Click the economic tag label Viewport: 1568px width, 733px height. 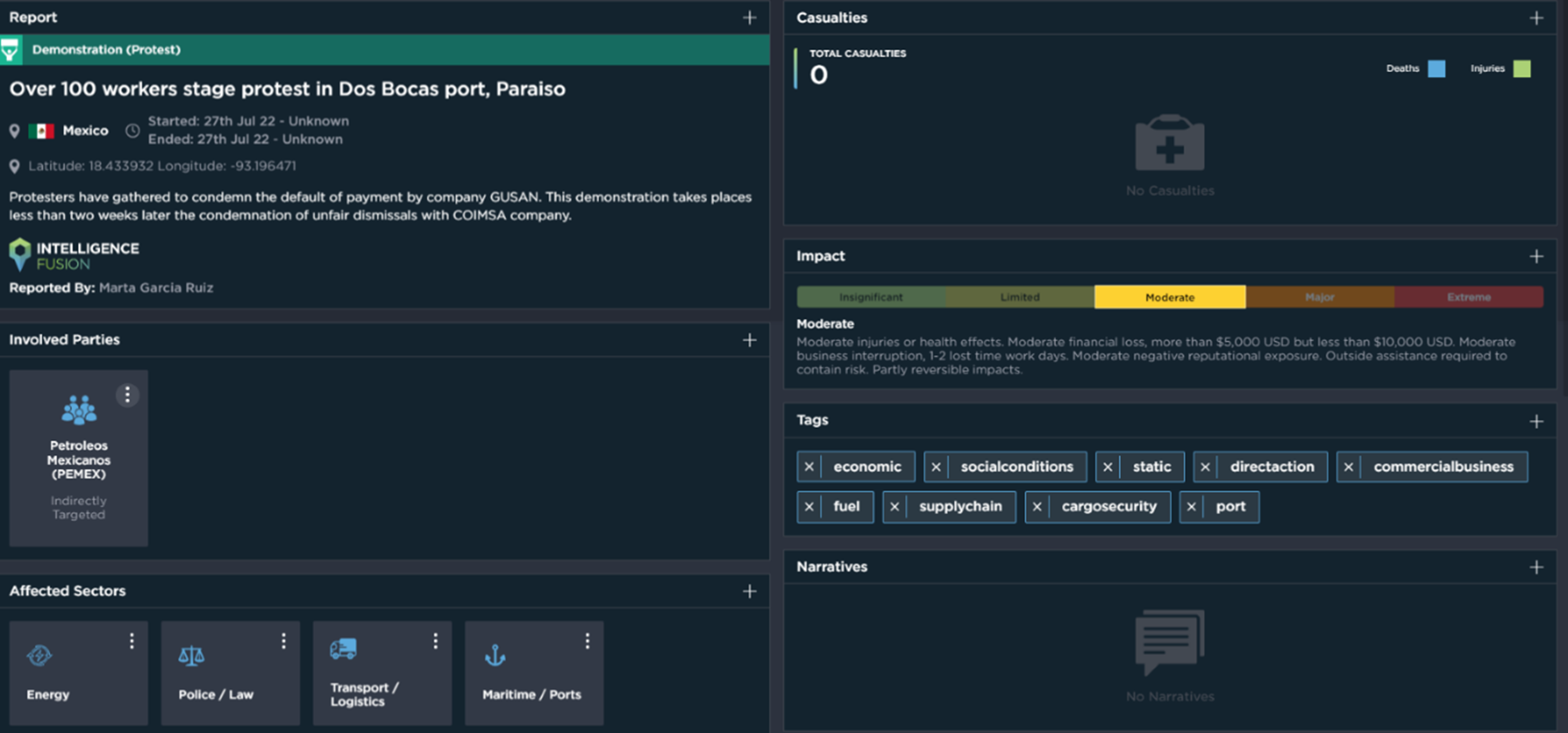[868, 467]
